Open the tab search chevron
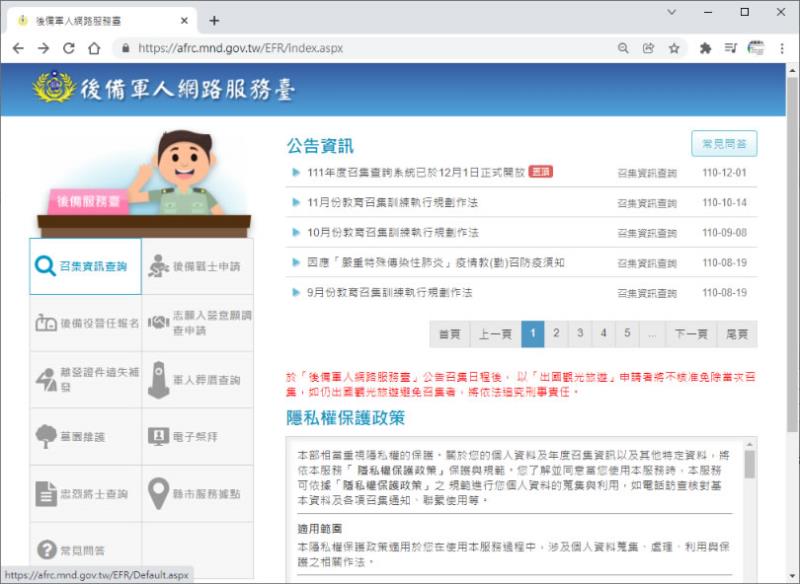Screen dimensions: 800x584 pos(672,12)
